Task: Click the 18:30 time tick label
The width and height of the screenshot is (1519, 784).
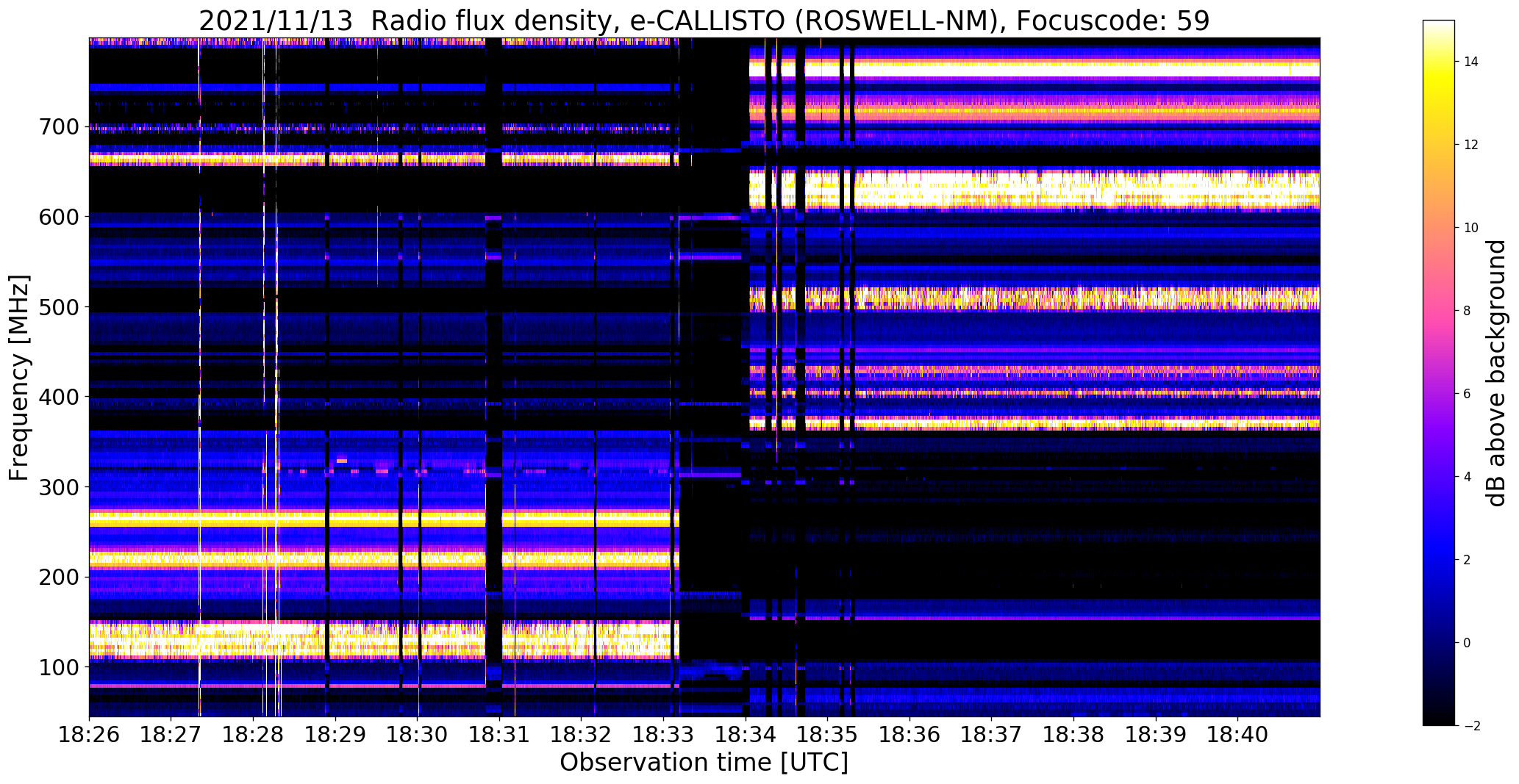Action: coord(417,736)
